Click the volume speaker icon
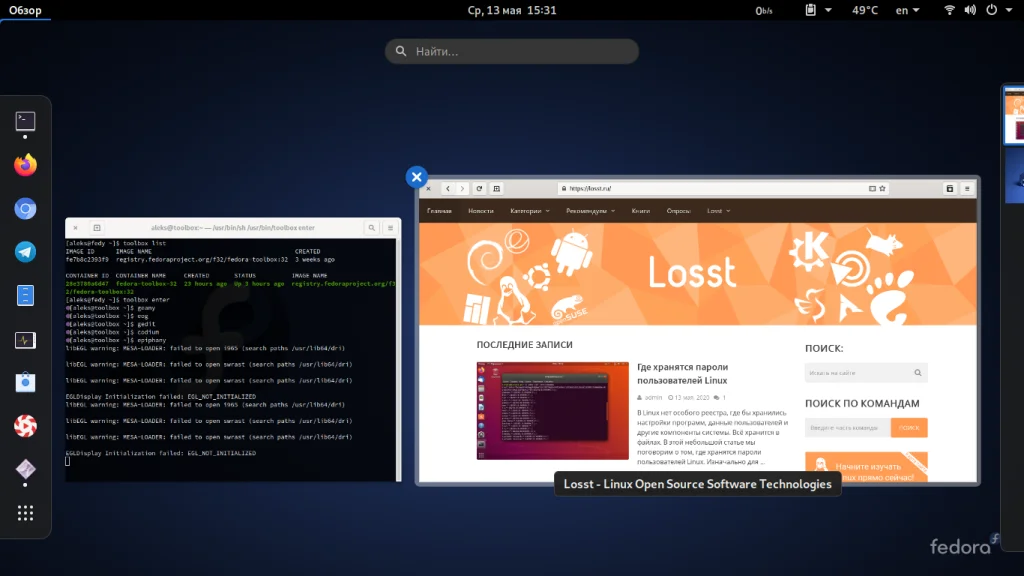Viewport: 1024px width, 576px height. click(x=969, y=10)
